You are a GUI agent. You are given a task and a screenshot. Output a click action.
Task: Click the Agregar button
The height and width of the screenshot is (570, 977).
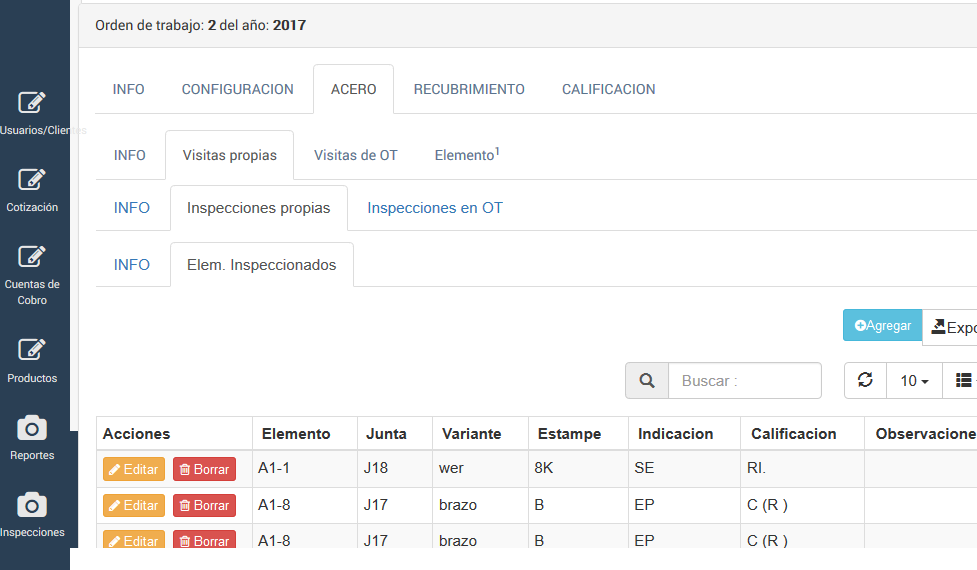[882, 326]
